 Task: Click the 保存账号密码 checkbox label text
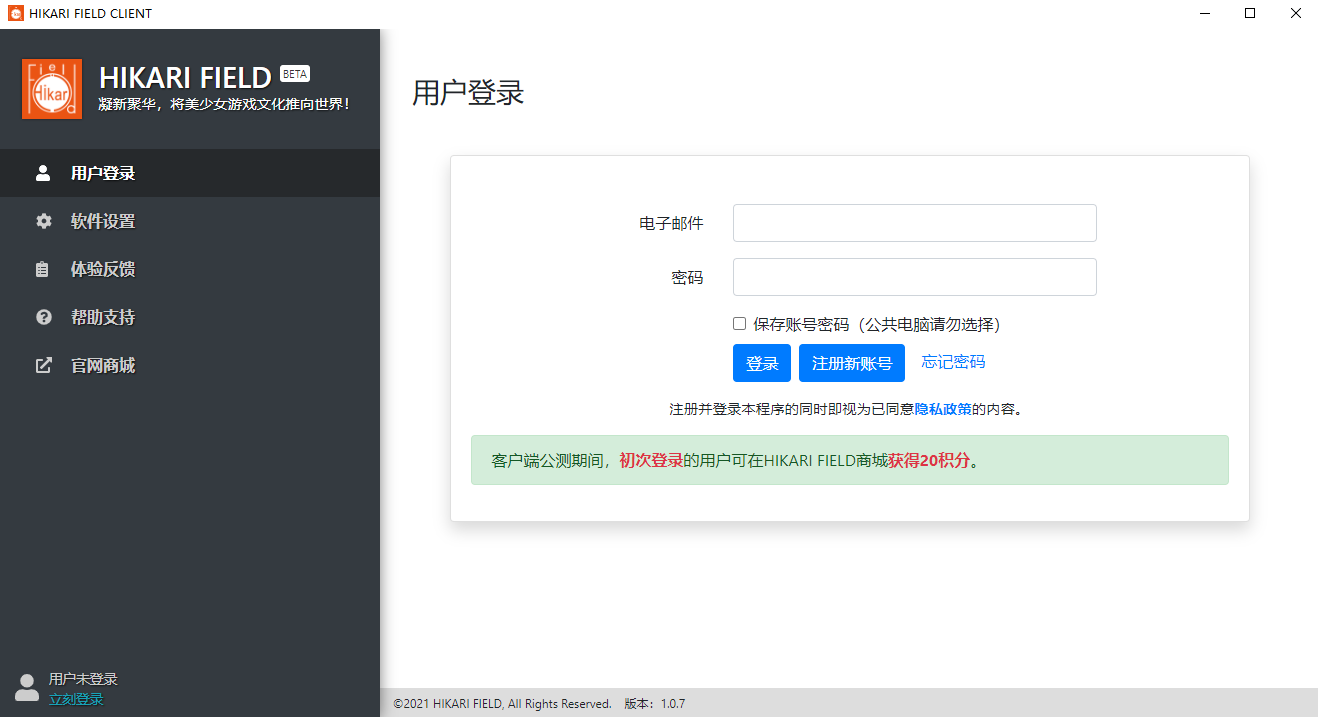click(877, 324)
